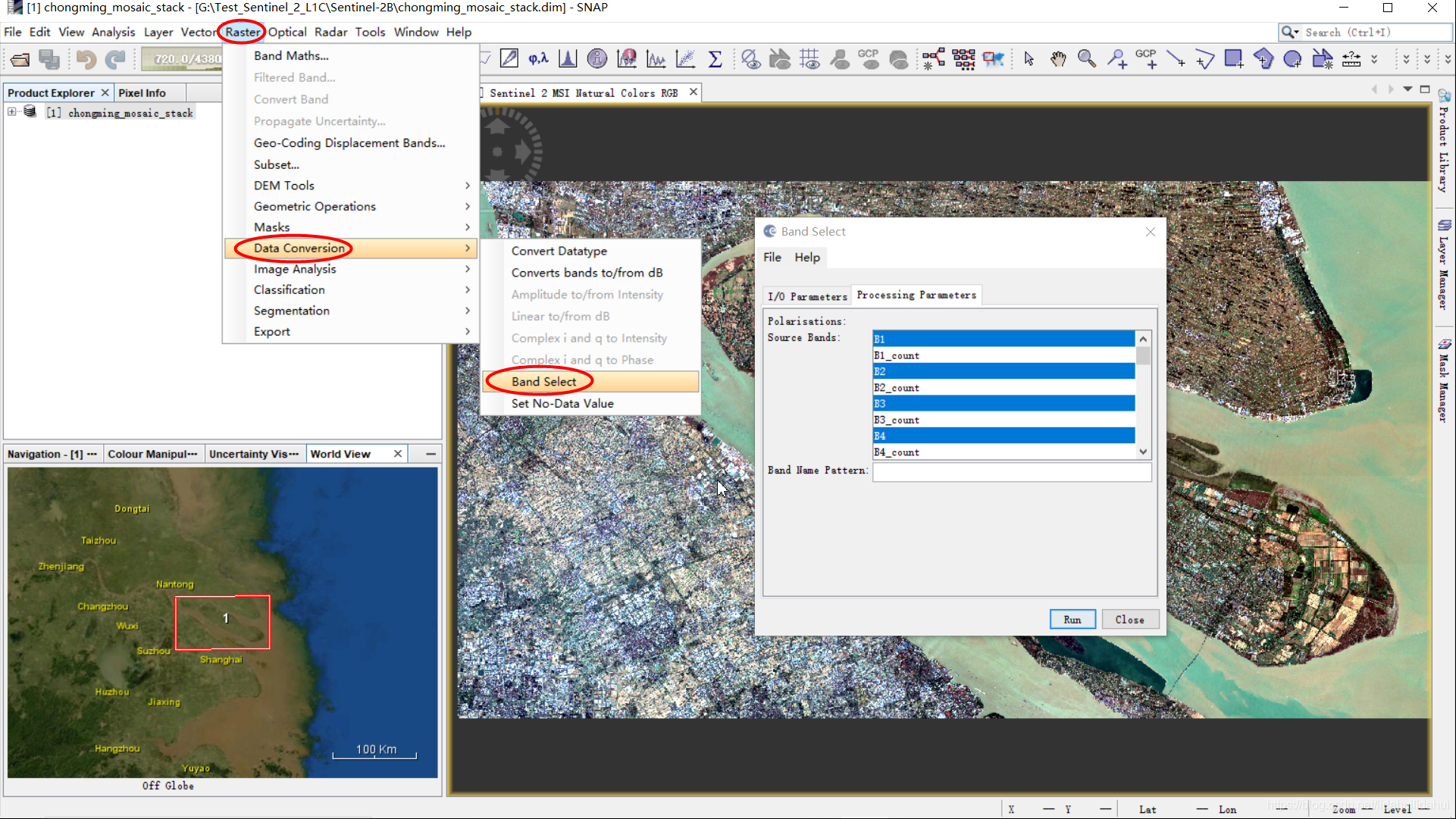Screen dimensions: 1456x819
Task: Open the Graph Builder icon
Action: (x=934, y=59)
